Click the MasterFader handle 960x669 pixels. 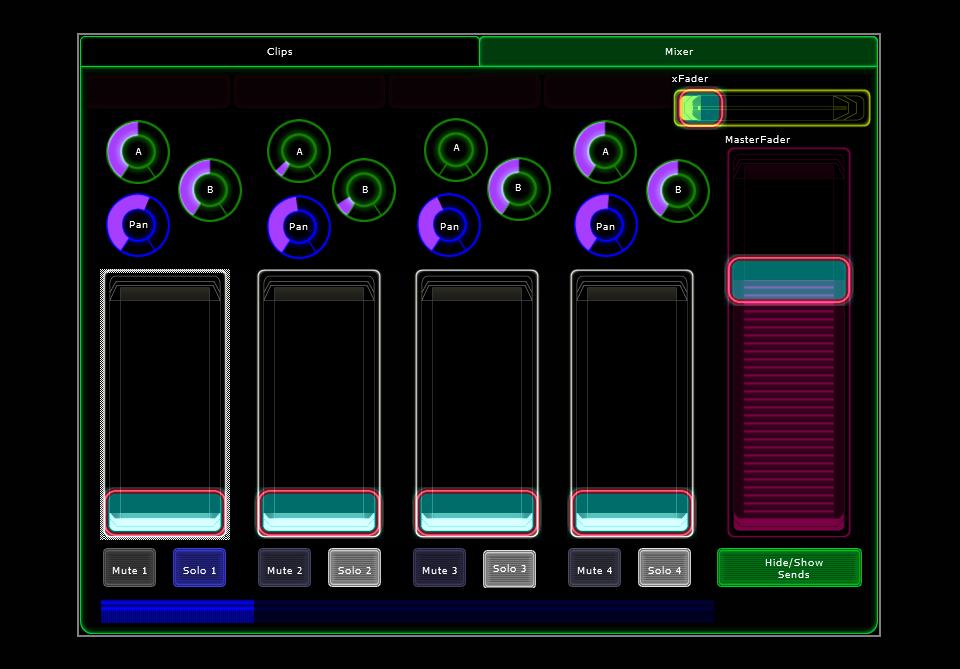[789, 280]
